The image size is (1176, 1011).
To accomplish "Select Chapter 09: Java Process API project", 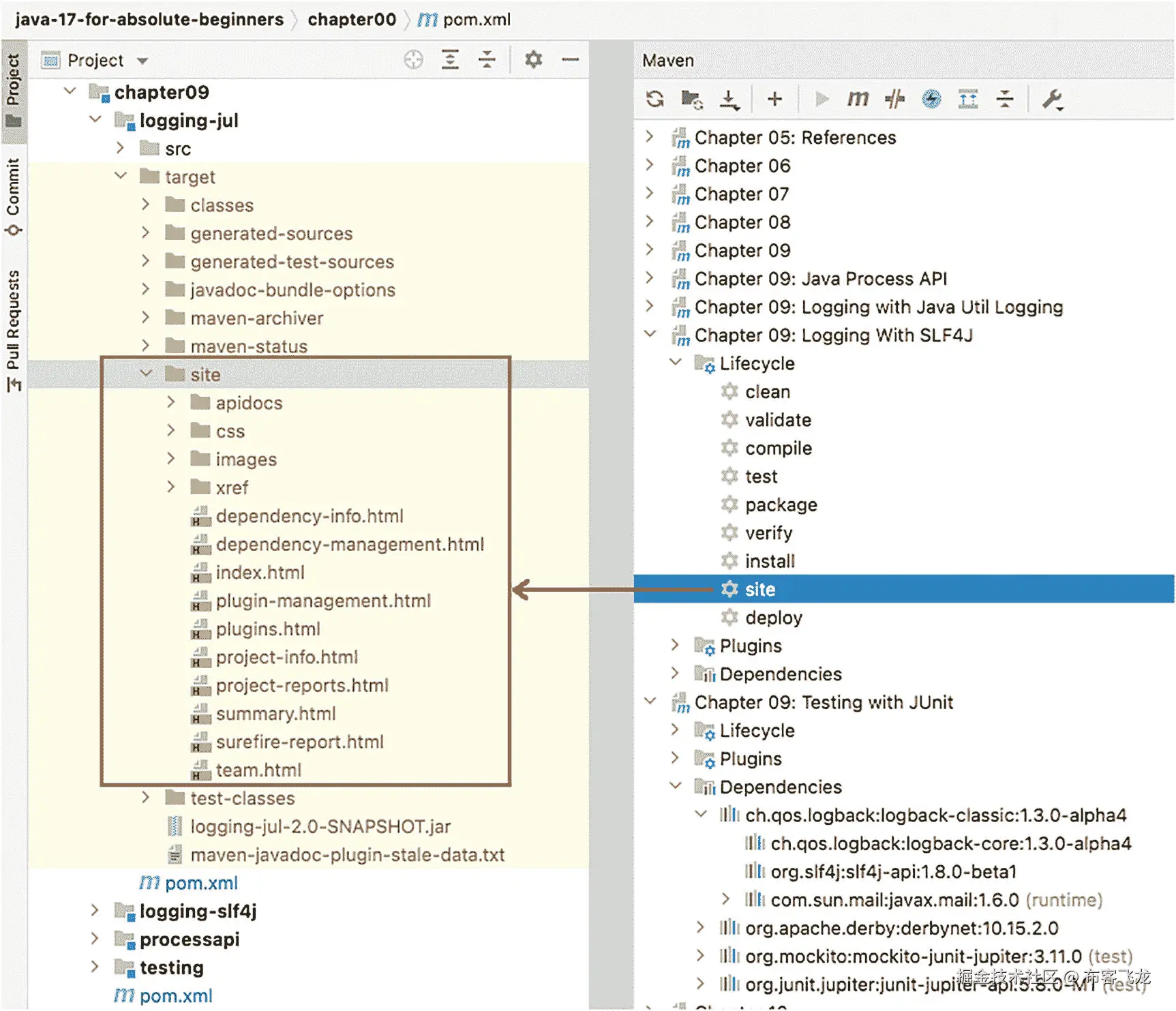I will [821, 279].
